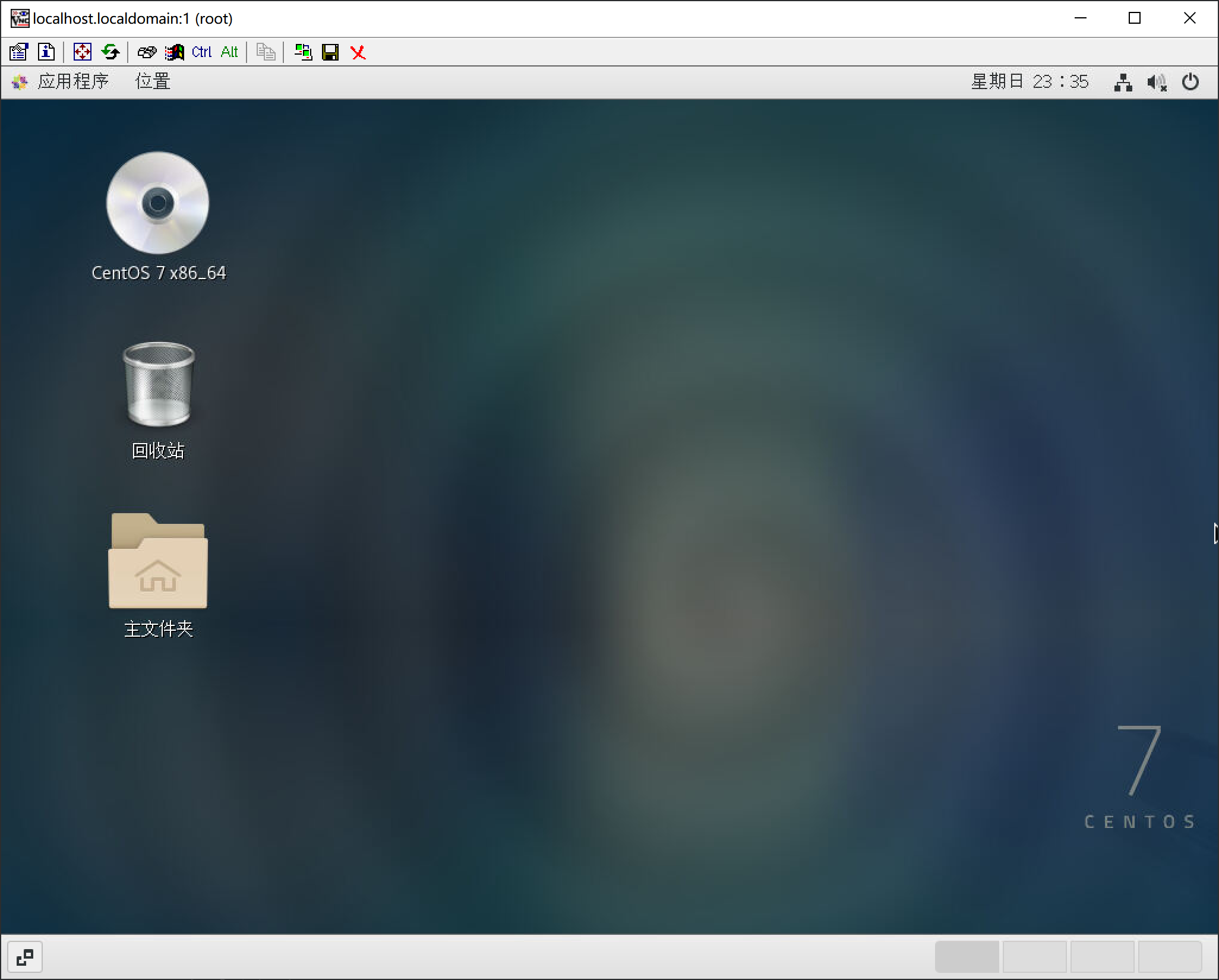The image size is (1219, 980).
Task: Select the 主文件夹 home folder icon
Action: (x=158, y=561)
